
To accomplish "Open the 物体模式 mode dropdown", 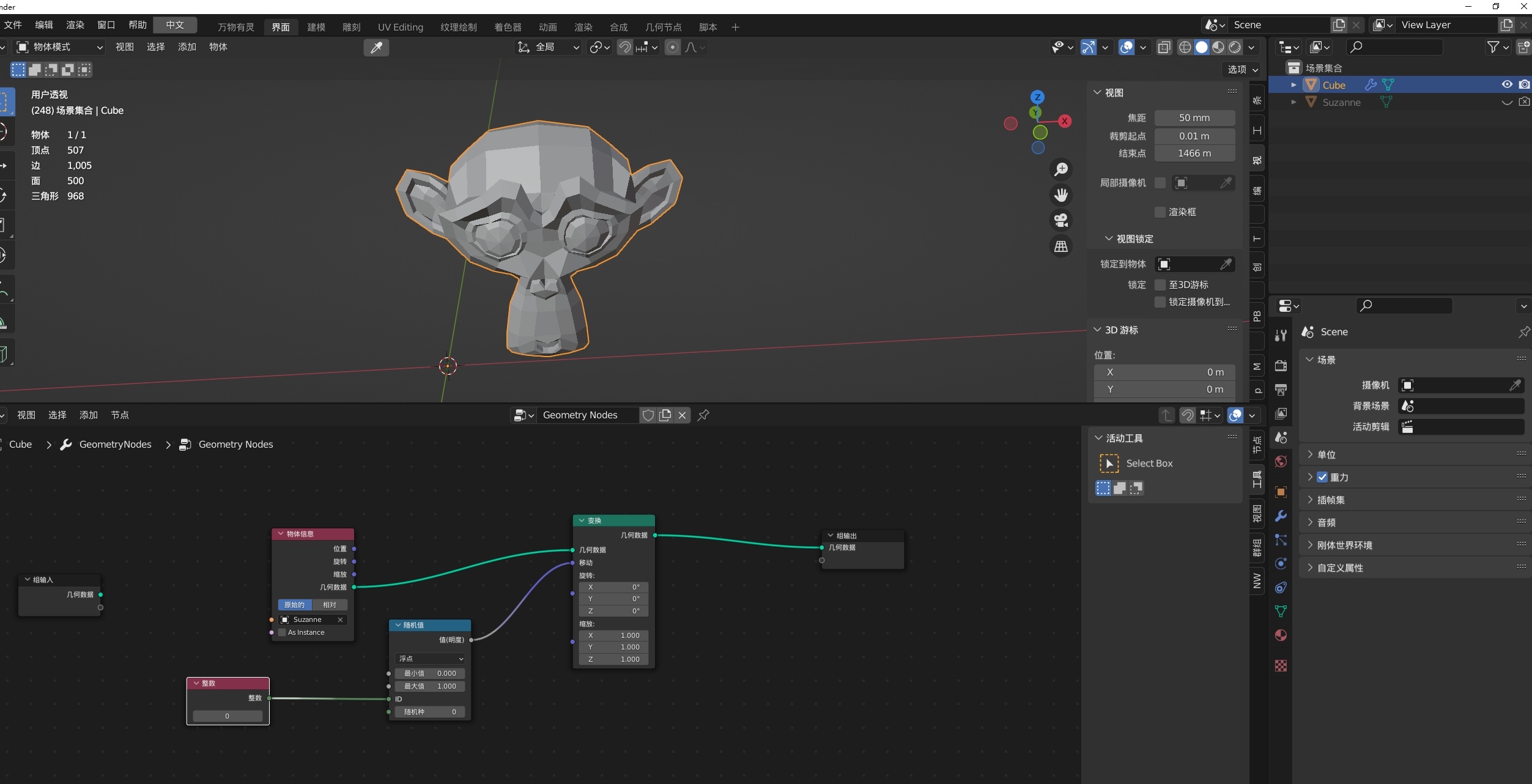I will [59, 47].
